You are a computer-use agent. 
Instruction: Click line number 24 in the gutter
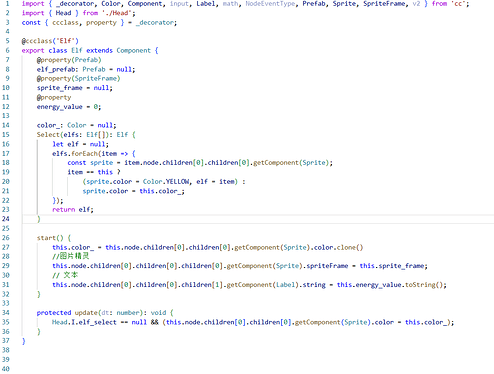pyautogui.click(x=6, y=219)
